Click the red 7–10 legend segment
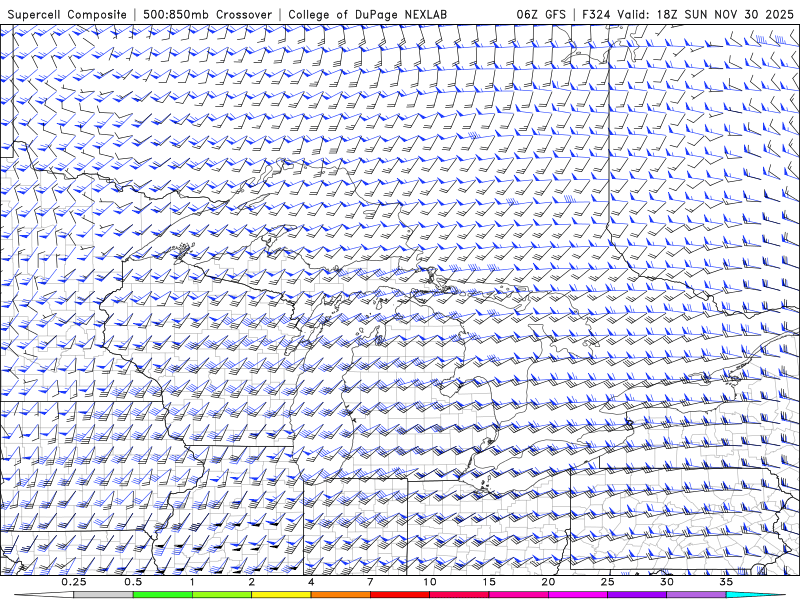Viewport: 800px width, 600px height. (x=399, y=595)
